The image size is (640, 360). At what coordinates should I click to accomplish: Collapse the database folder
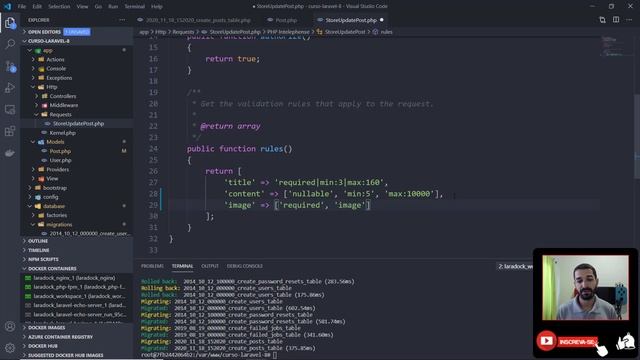coord(77,206)
